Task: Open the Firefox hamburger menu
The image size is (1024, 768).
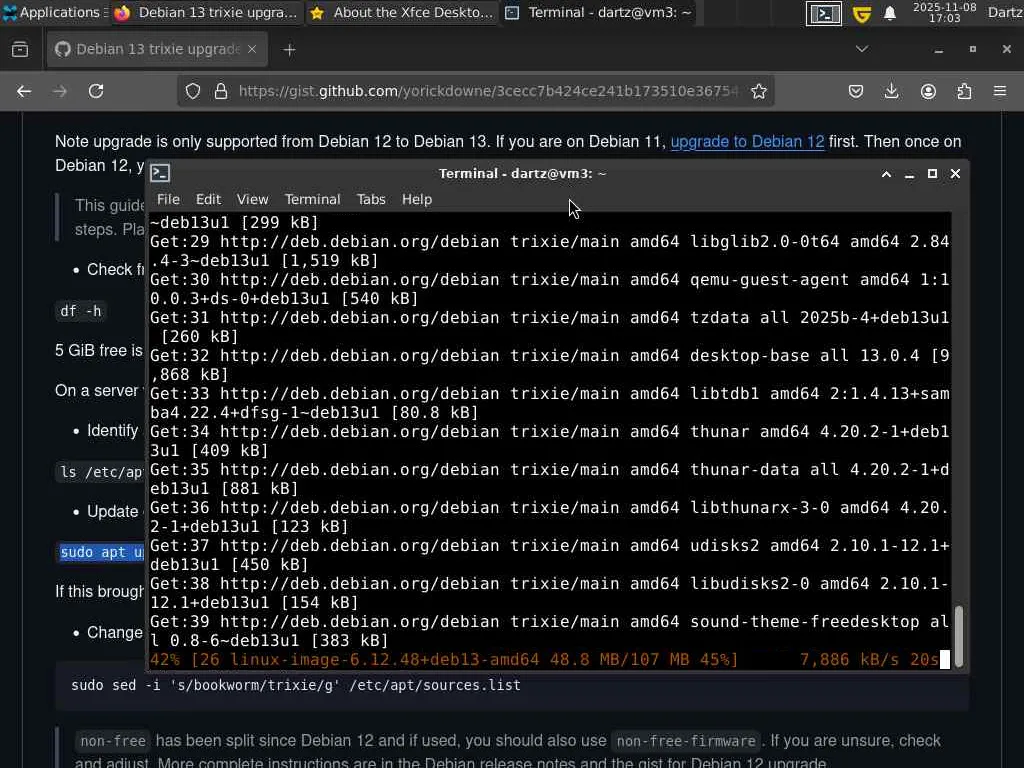Action: (1000, 91)
